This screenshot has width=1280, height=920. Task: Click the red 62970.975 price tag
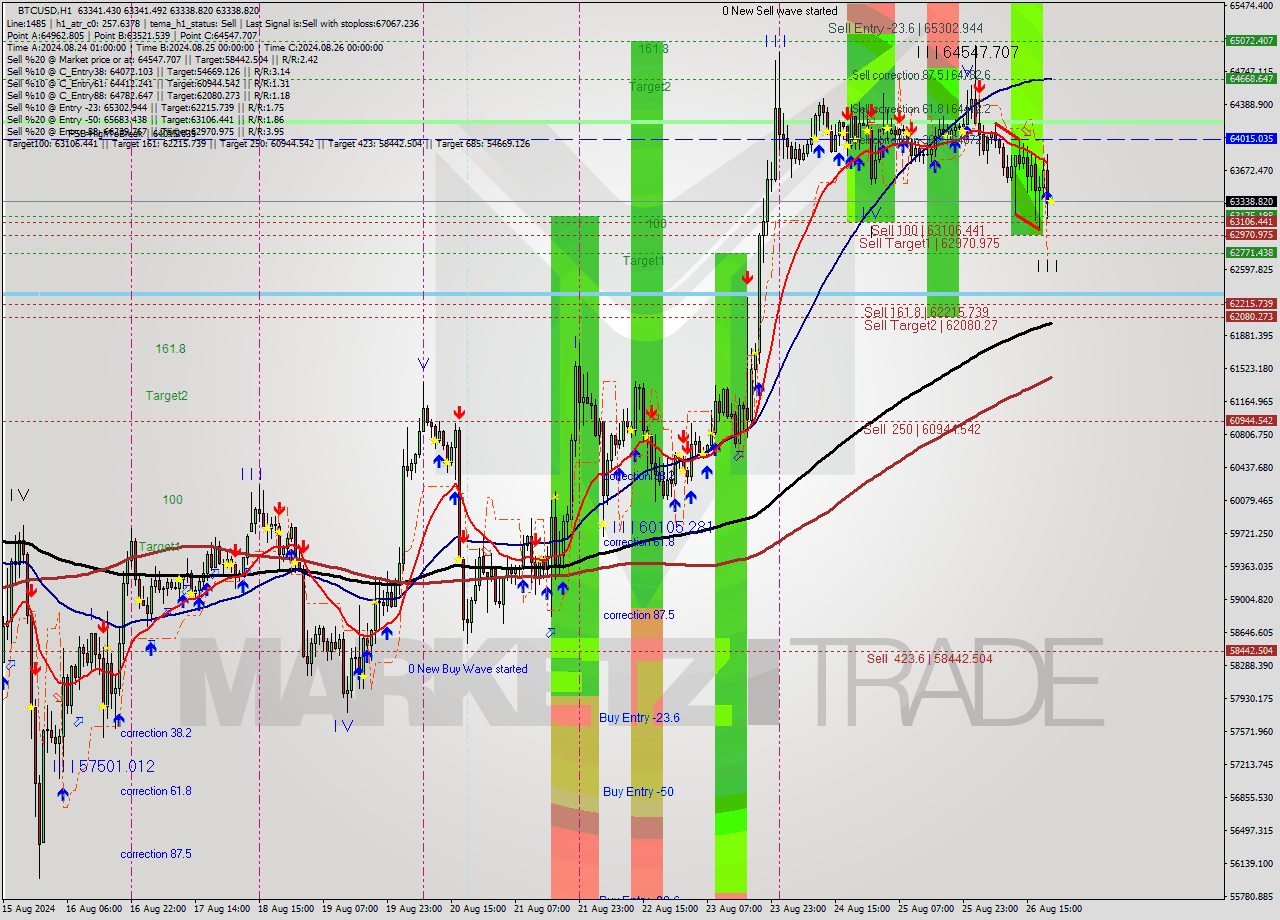(1251, 234)
